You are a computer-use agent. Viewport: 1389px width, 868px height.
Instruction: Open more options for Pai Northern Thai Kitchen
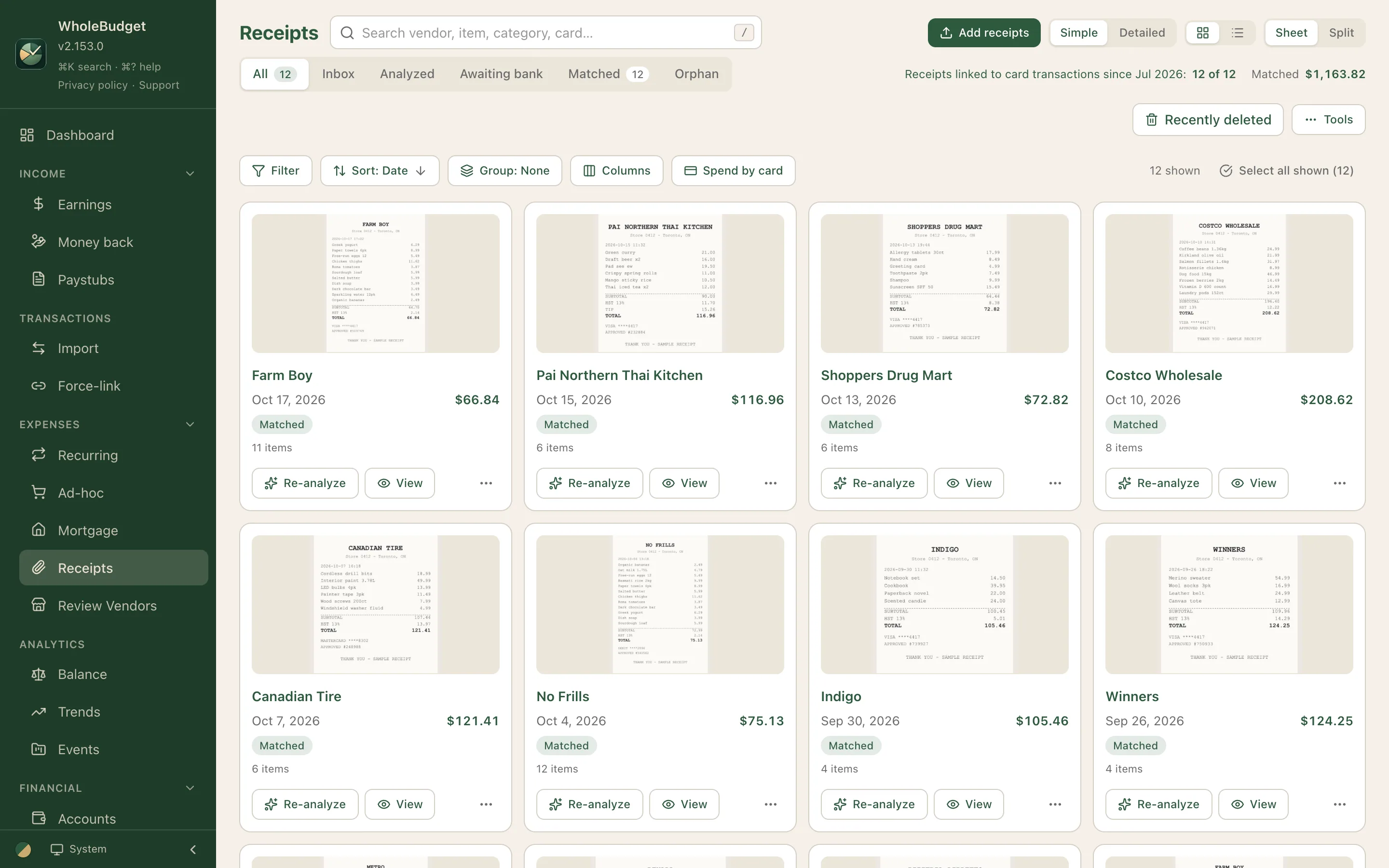point(771,483)
